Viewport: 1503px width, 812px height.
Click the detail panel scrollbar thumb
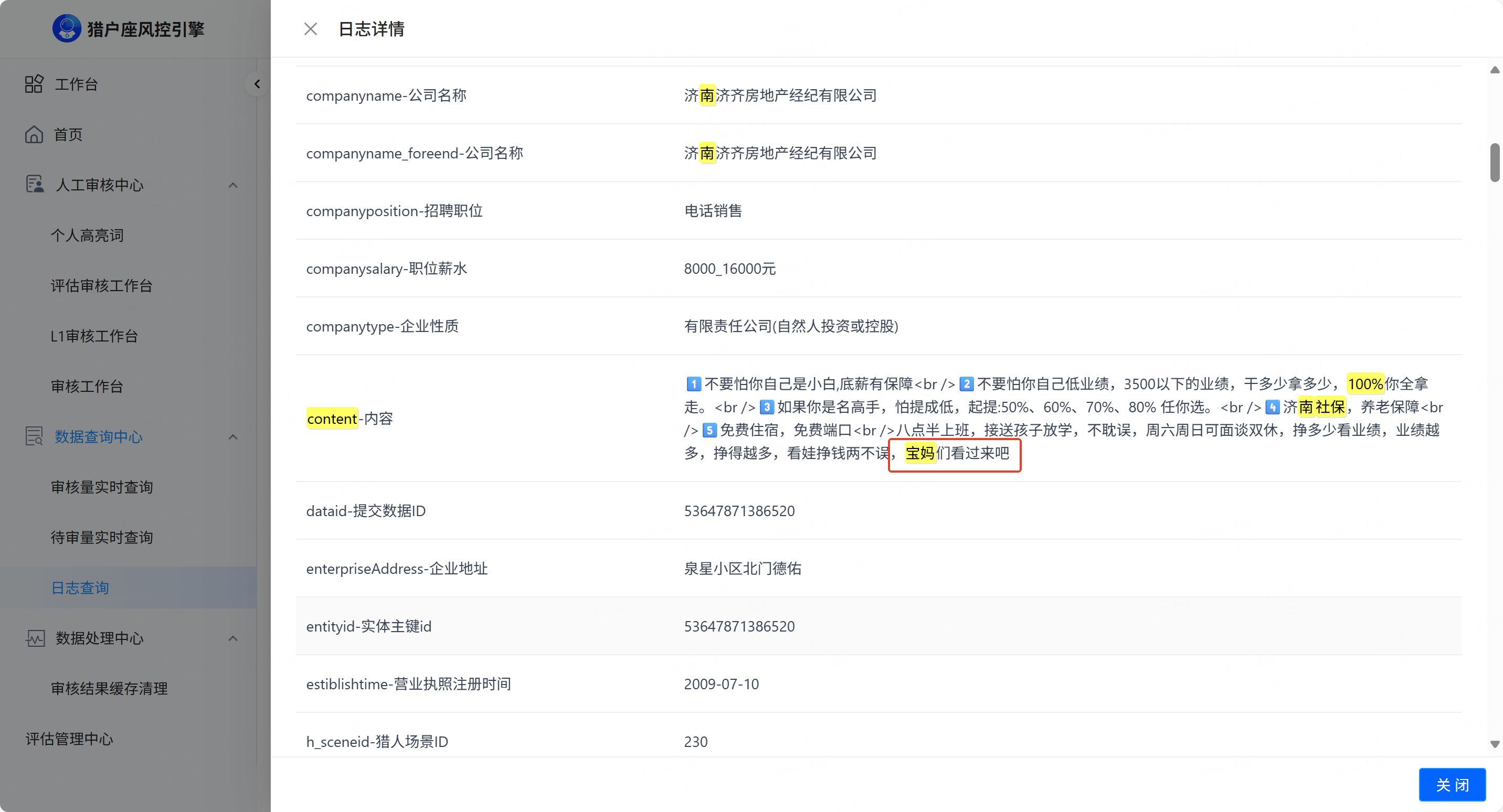click(x=1495, y=162)
